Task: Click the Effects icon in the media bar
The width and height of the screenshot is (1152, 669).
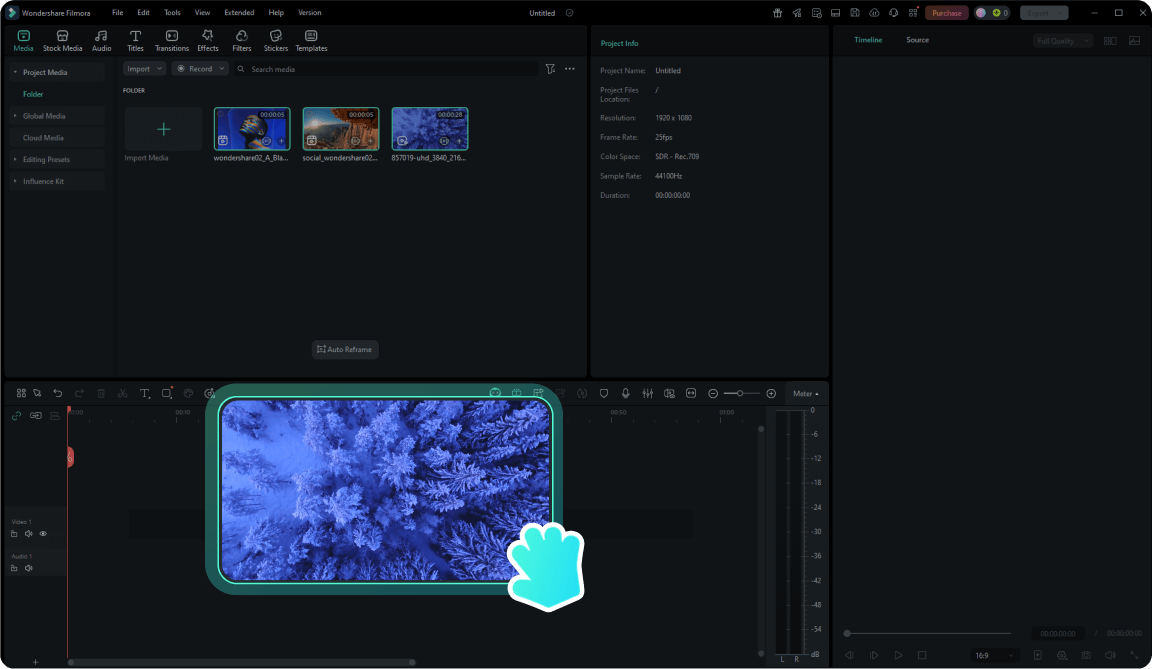Action: [207, 40]
